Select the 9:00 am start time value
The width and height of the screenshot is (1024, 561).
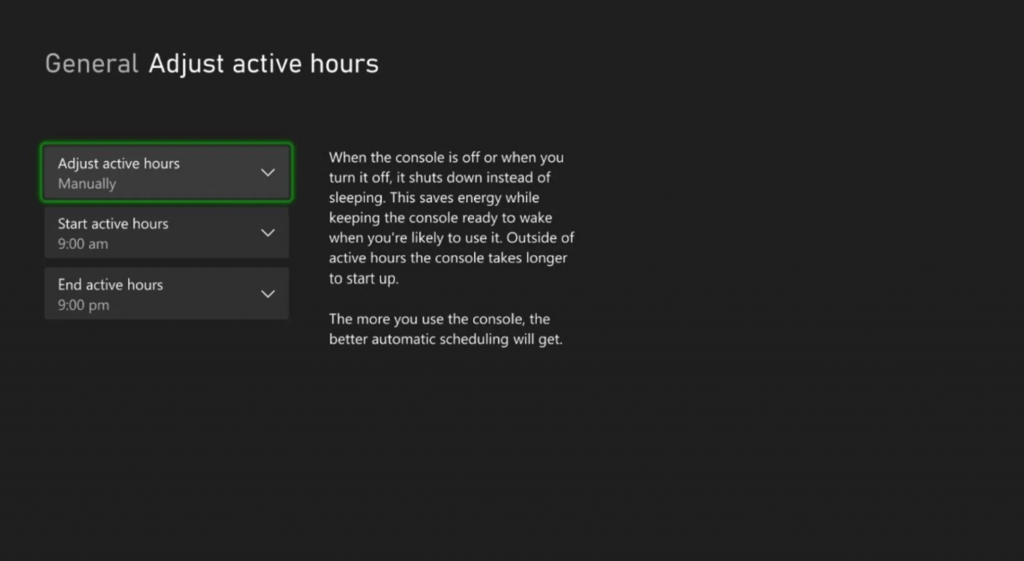(83, 244)
